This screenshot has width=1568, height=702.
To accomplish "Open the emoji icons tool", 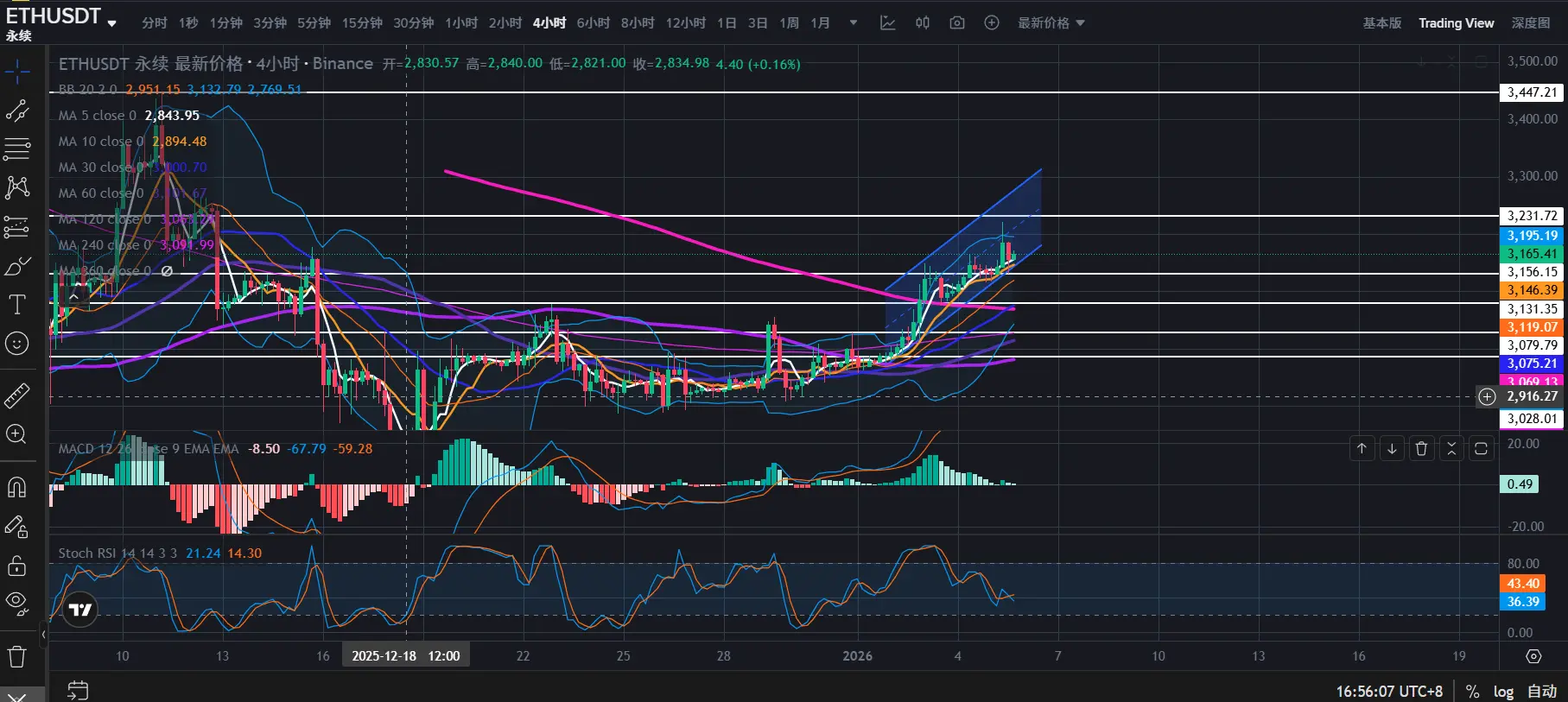I will coord(17,344).
